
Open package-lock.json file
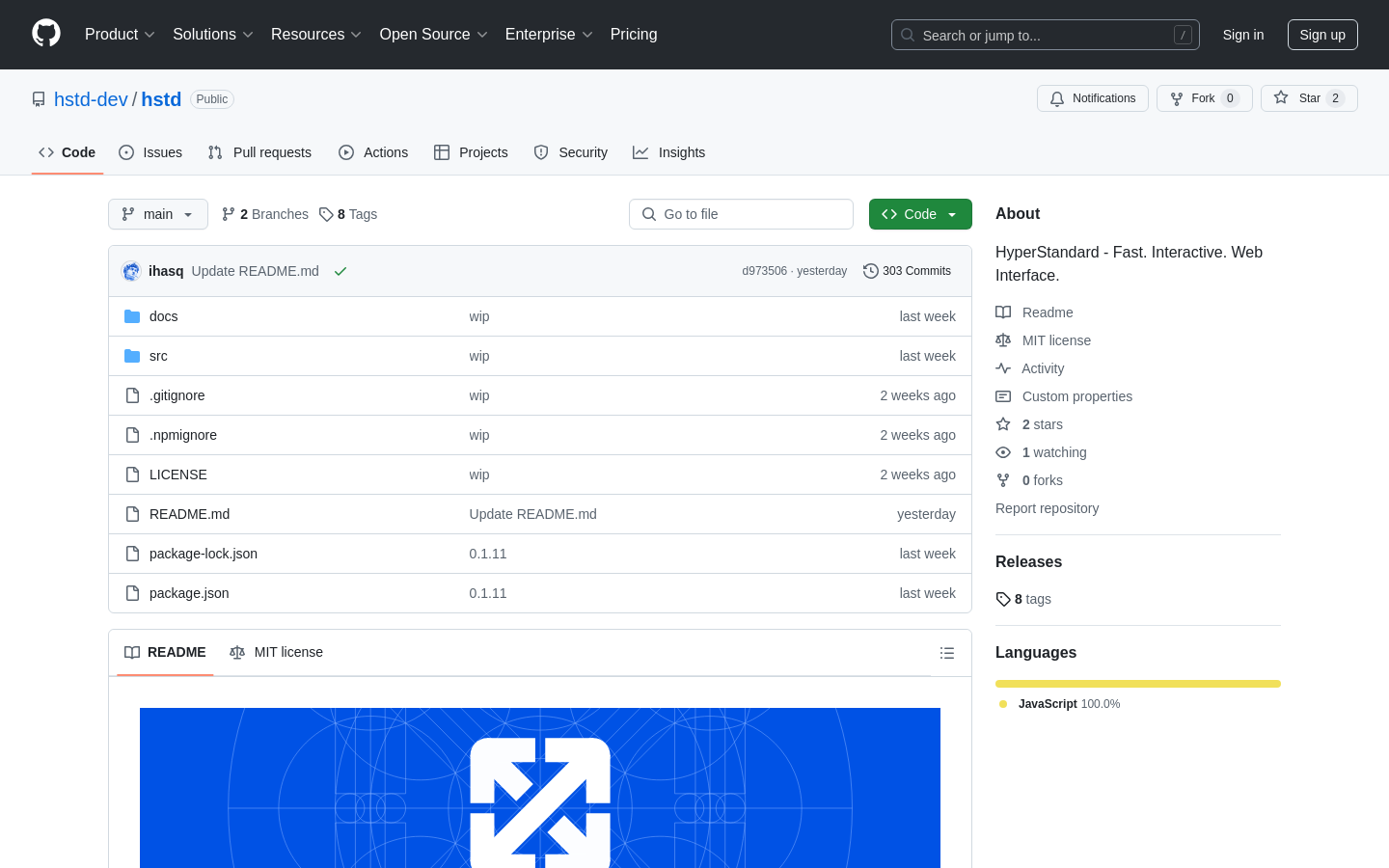coord(204,554)
